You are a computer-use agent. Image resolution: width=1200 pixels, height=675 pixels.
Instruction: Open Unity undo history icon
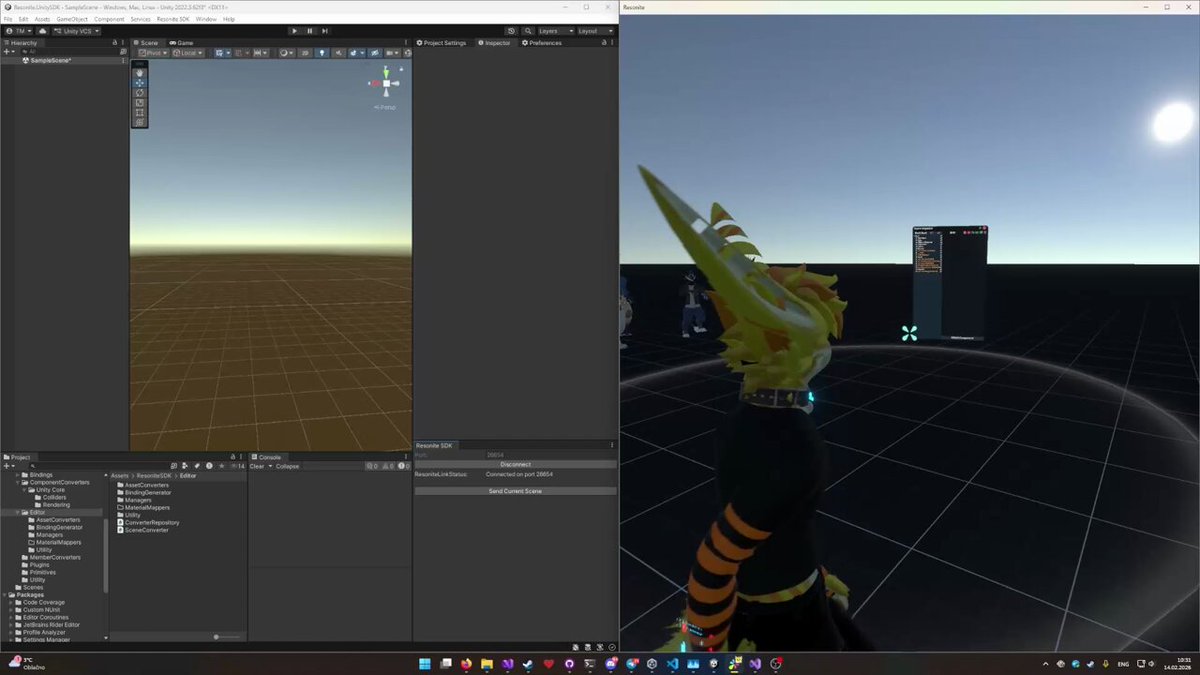click(x=512, y=31)
